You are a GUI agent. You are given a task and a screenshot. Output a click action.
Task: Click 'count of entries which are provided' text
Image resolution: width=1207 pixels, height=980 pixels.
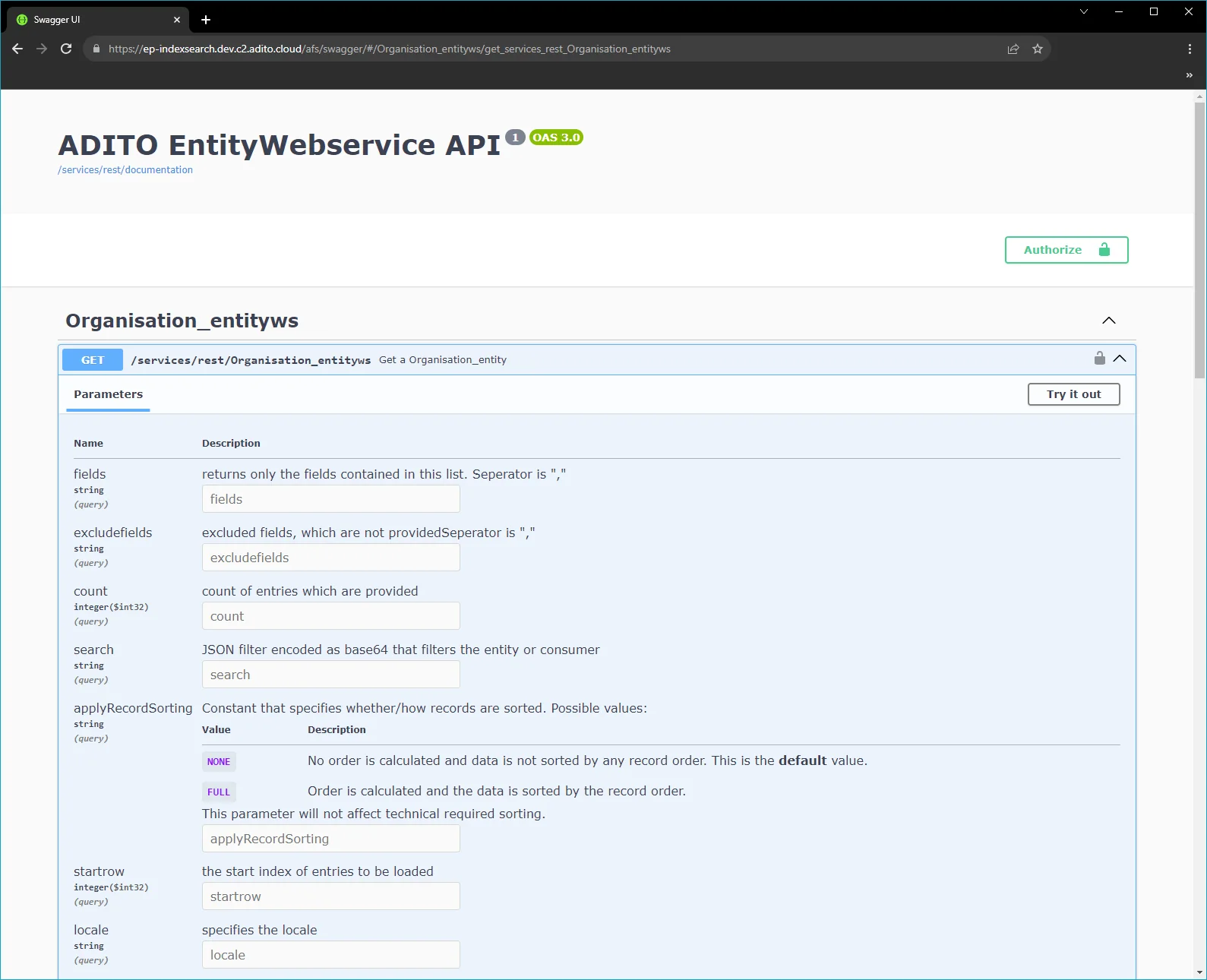[310, 591]
